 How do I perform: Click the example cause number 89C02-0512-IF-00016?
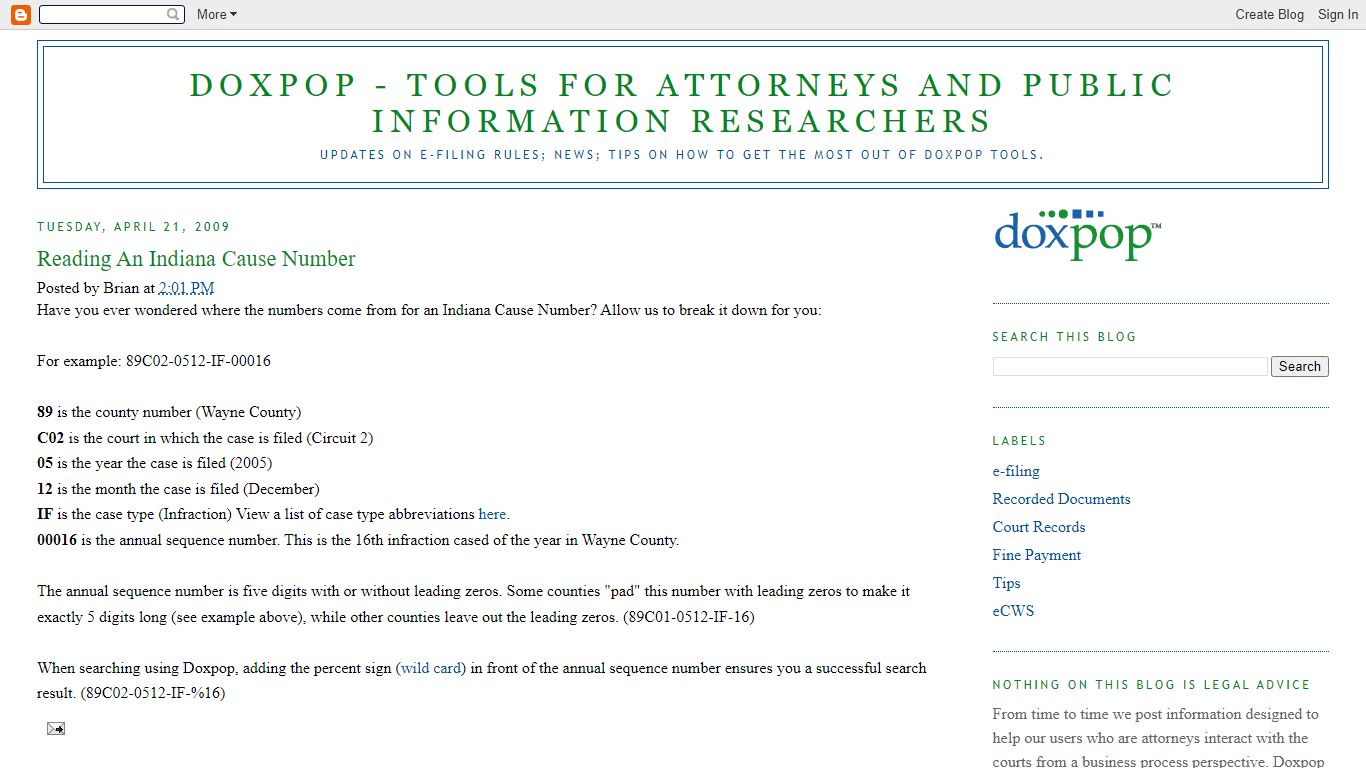[198, 361]
